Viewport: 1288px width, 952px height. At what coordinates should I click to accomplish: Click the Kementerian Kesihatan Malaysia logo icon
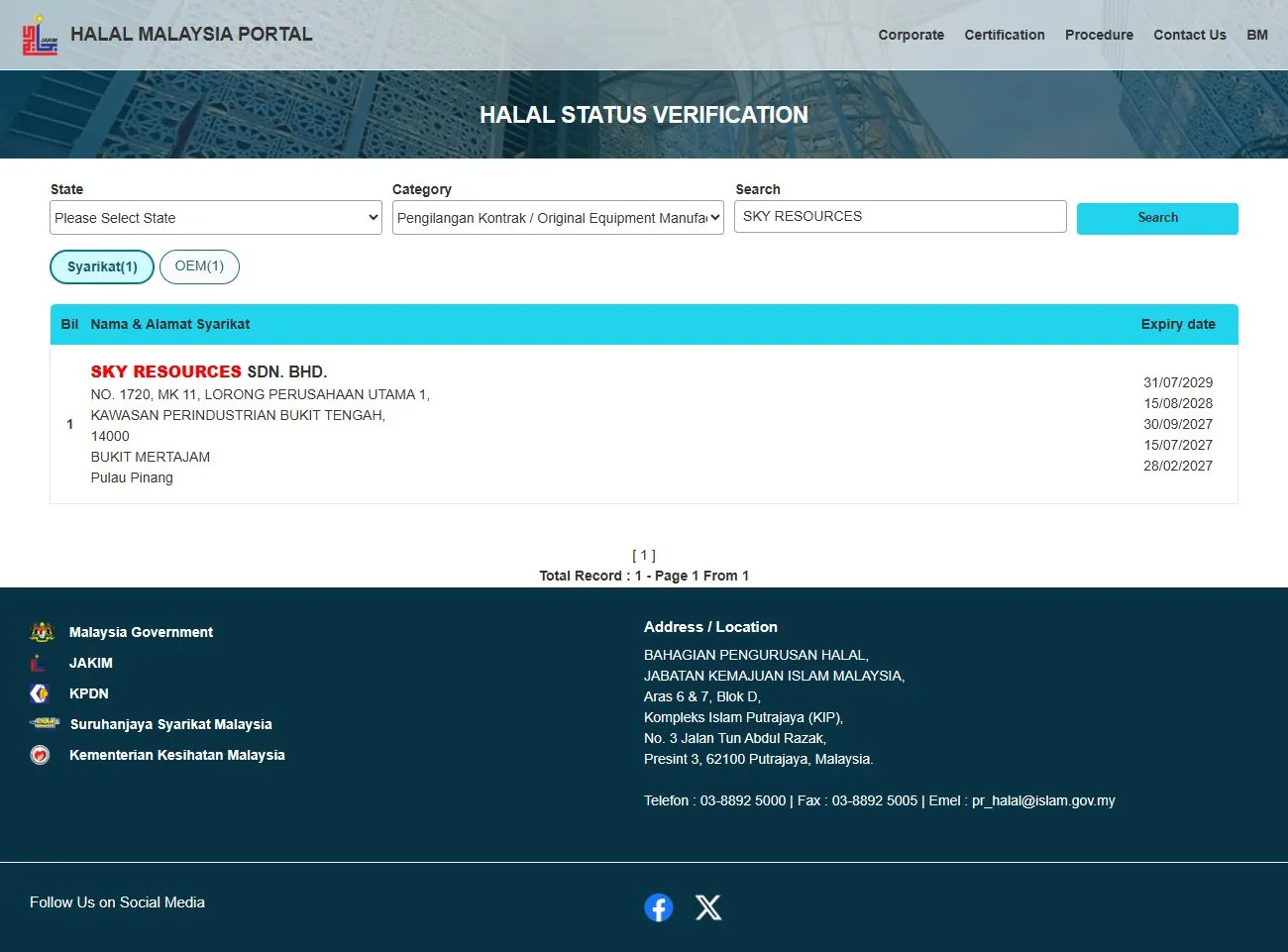(40, 755)
